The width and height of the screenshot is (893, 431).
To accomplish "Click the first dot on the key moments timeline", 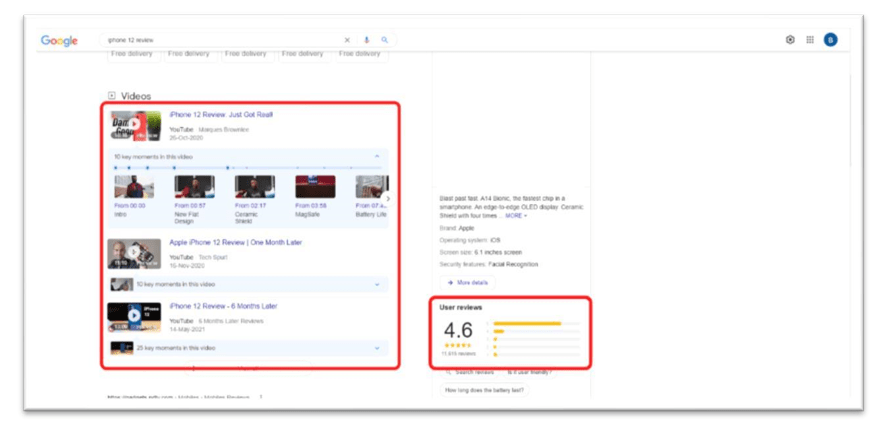I will 116,168.
